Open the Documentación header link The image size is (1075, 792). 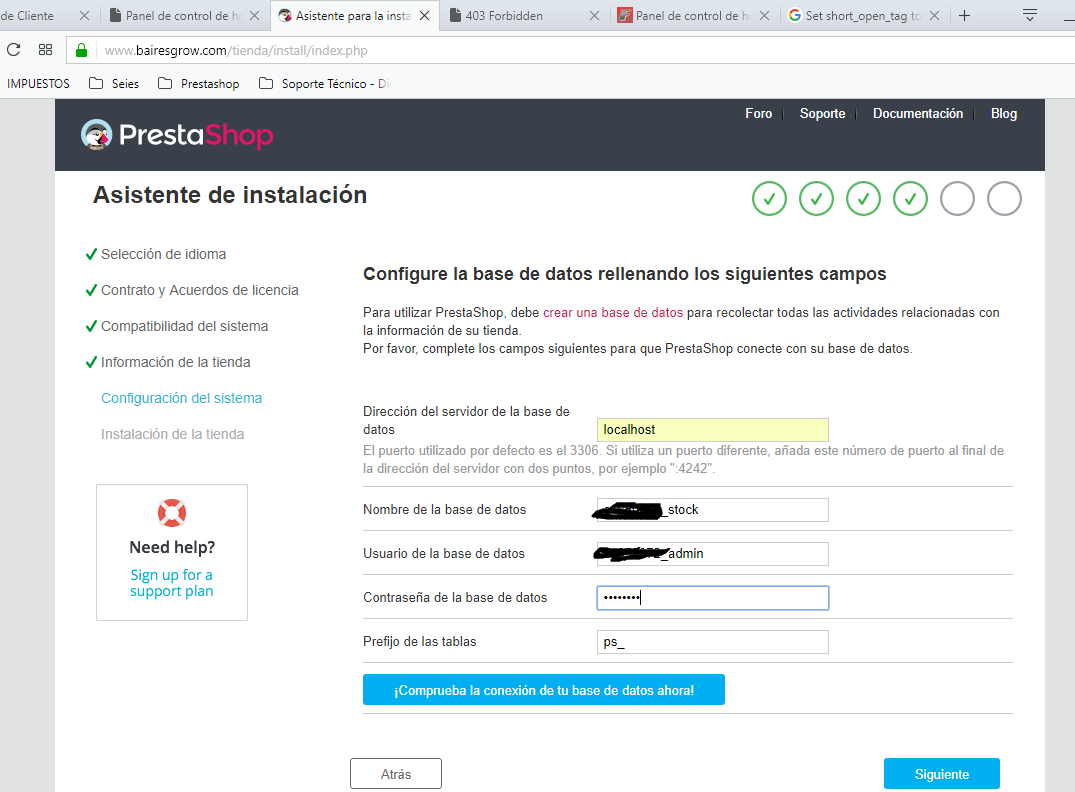click(917, 113)
